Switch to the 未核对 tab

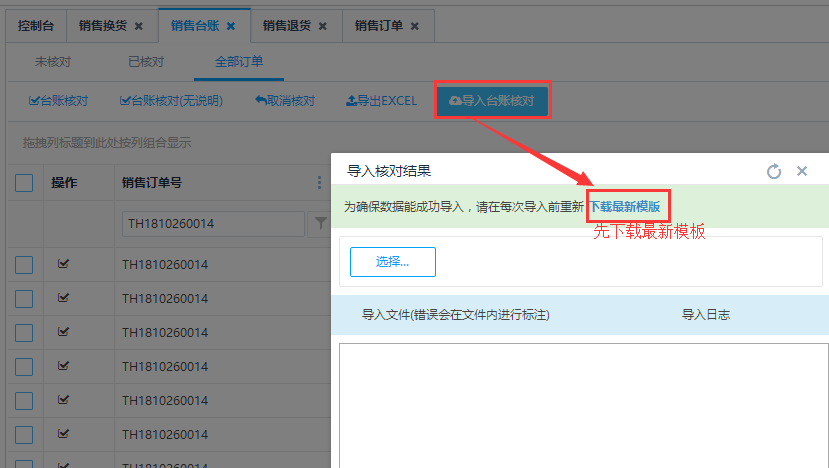coord(53,62)
